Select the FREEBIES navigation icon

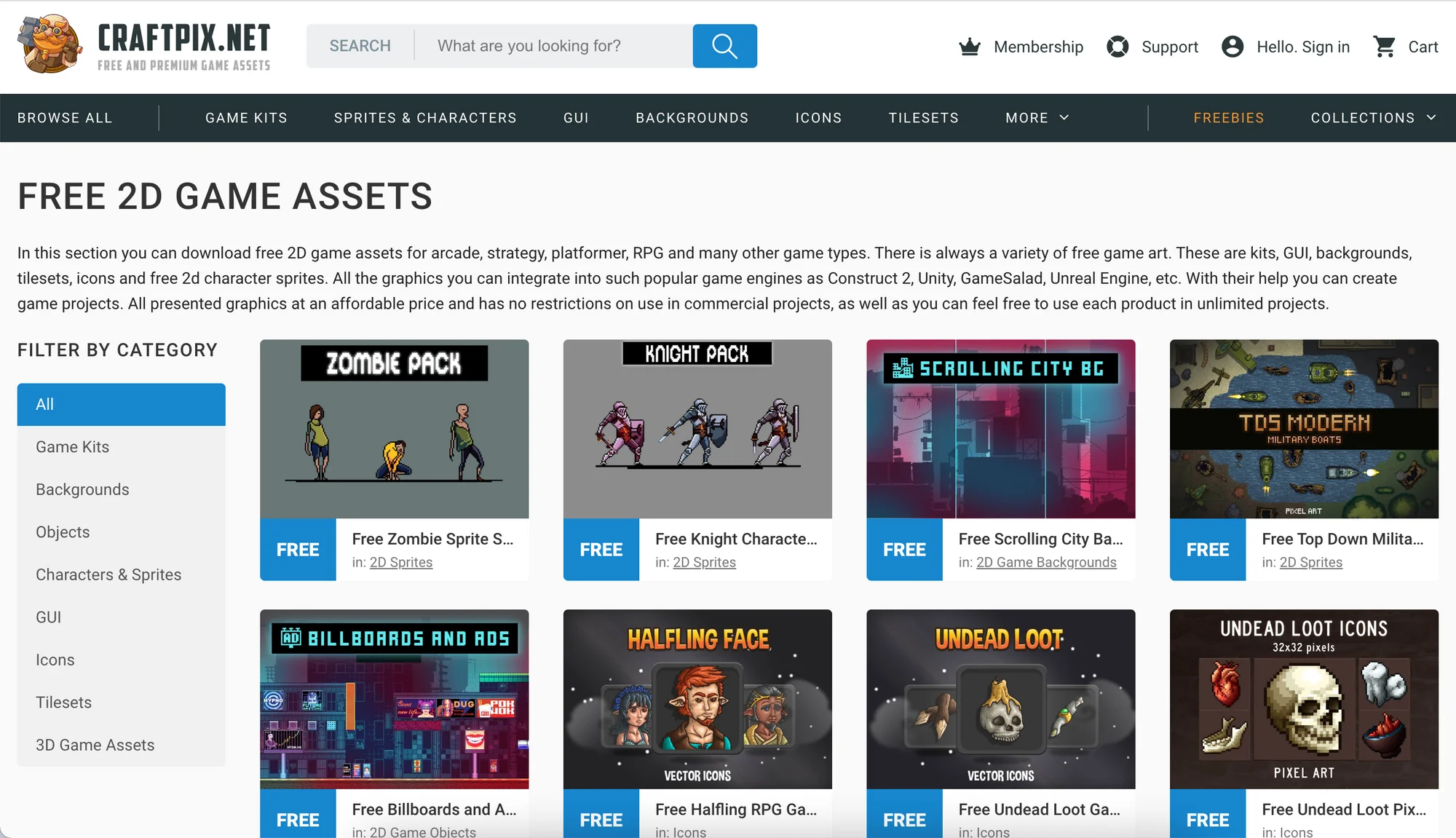(x=1228, y=117)
